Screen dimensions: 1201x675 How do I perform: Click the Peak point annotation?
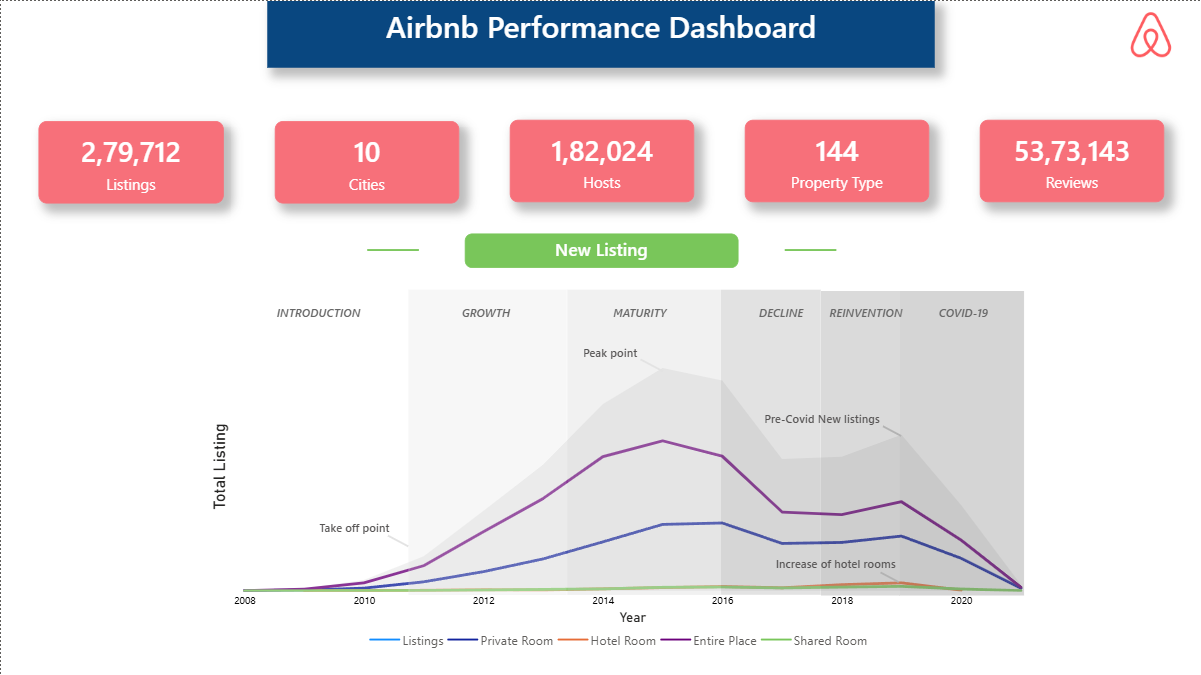[x=610, y=354]
